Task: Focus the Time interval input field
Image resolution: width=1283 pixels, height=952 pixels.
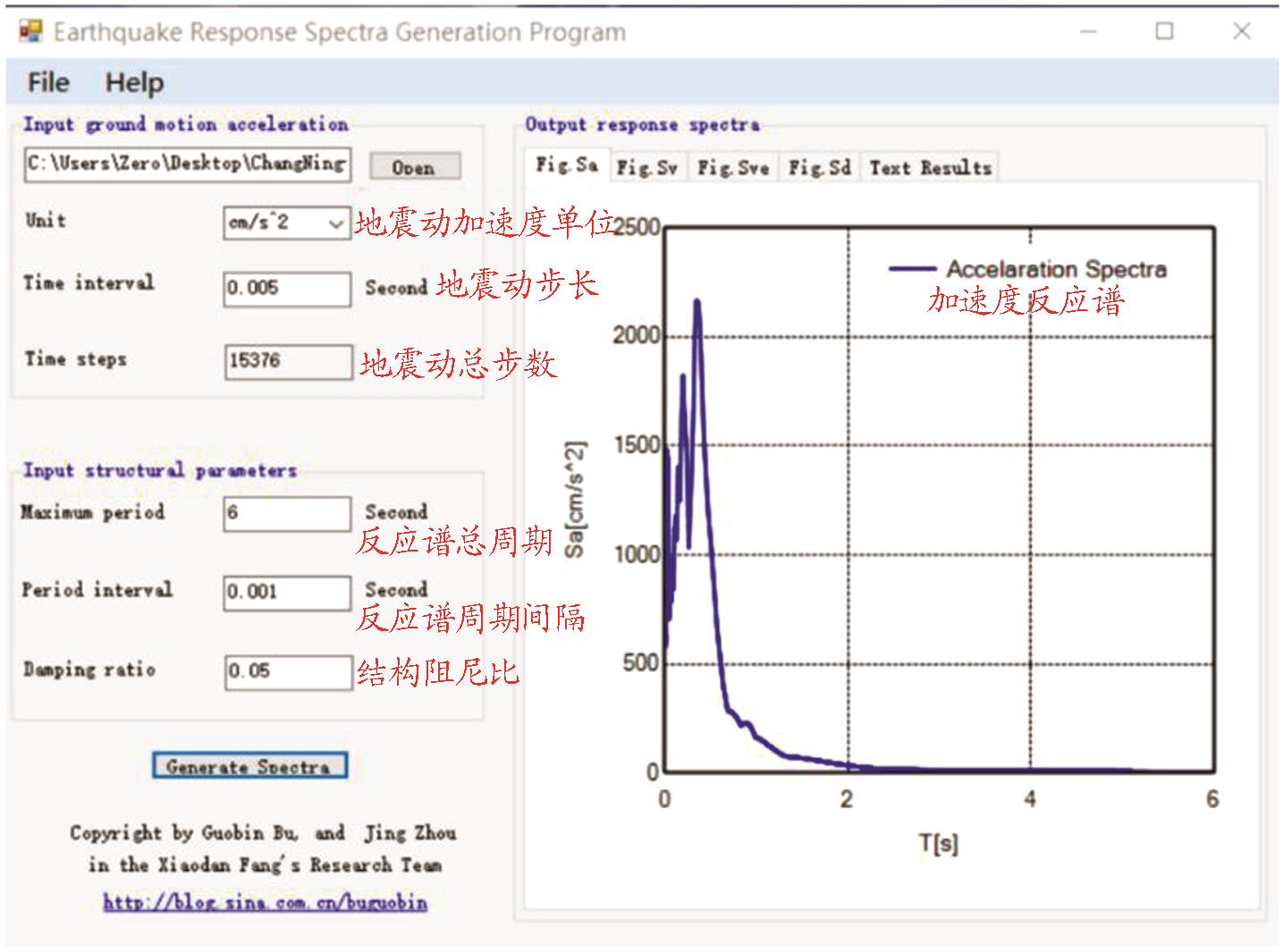Action: point(286,288)
